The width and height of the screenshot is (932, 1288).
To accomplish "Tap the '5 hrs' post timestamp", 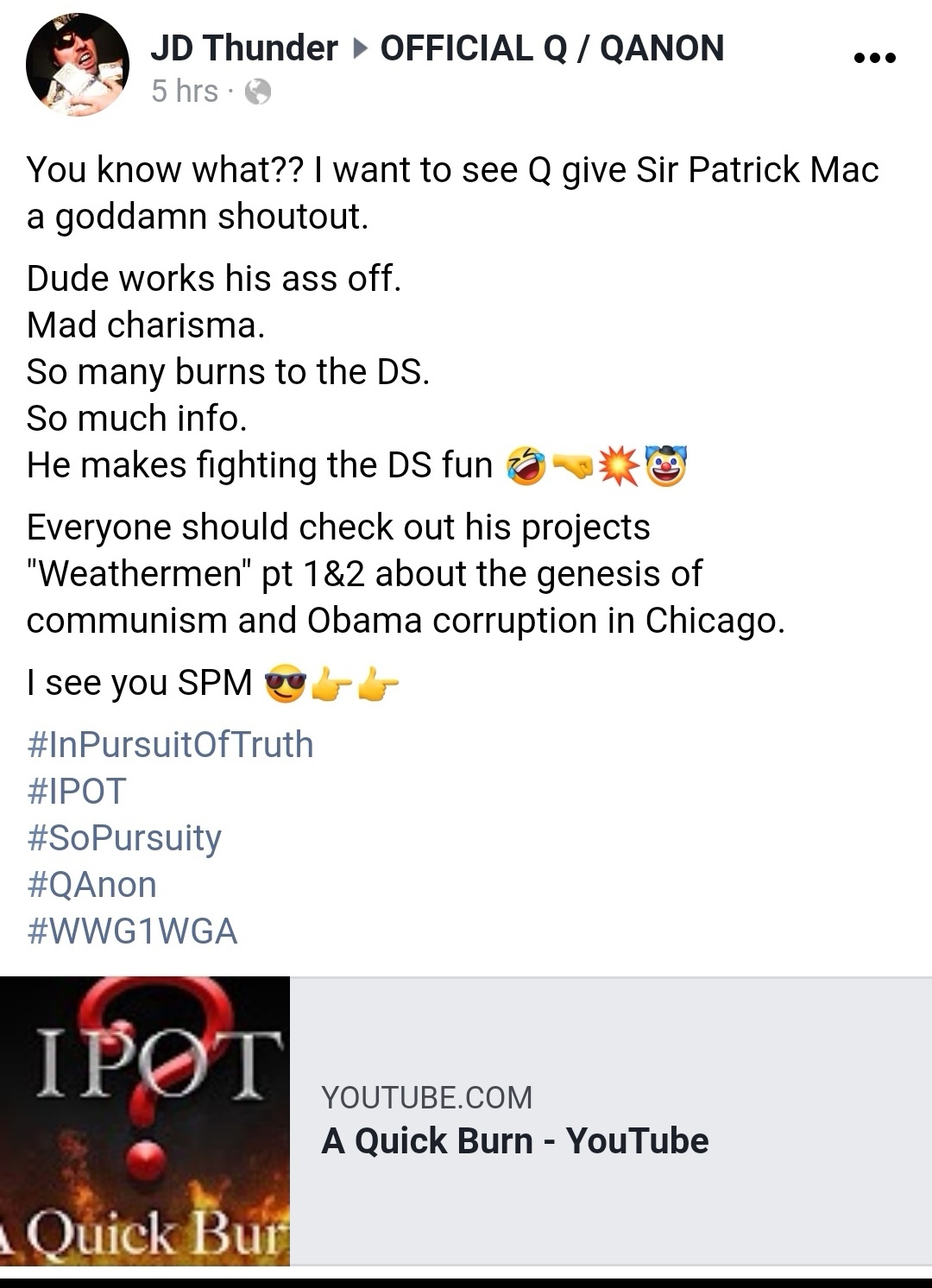I will coord(185,91).
